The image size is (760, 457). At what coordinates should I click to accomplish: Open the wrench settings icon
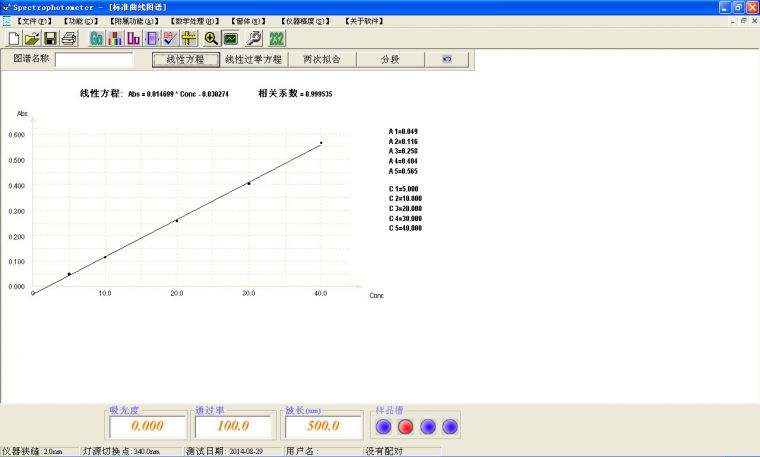click(x=254, y=39)
